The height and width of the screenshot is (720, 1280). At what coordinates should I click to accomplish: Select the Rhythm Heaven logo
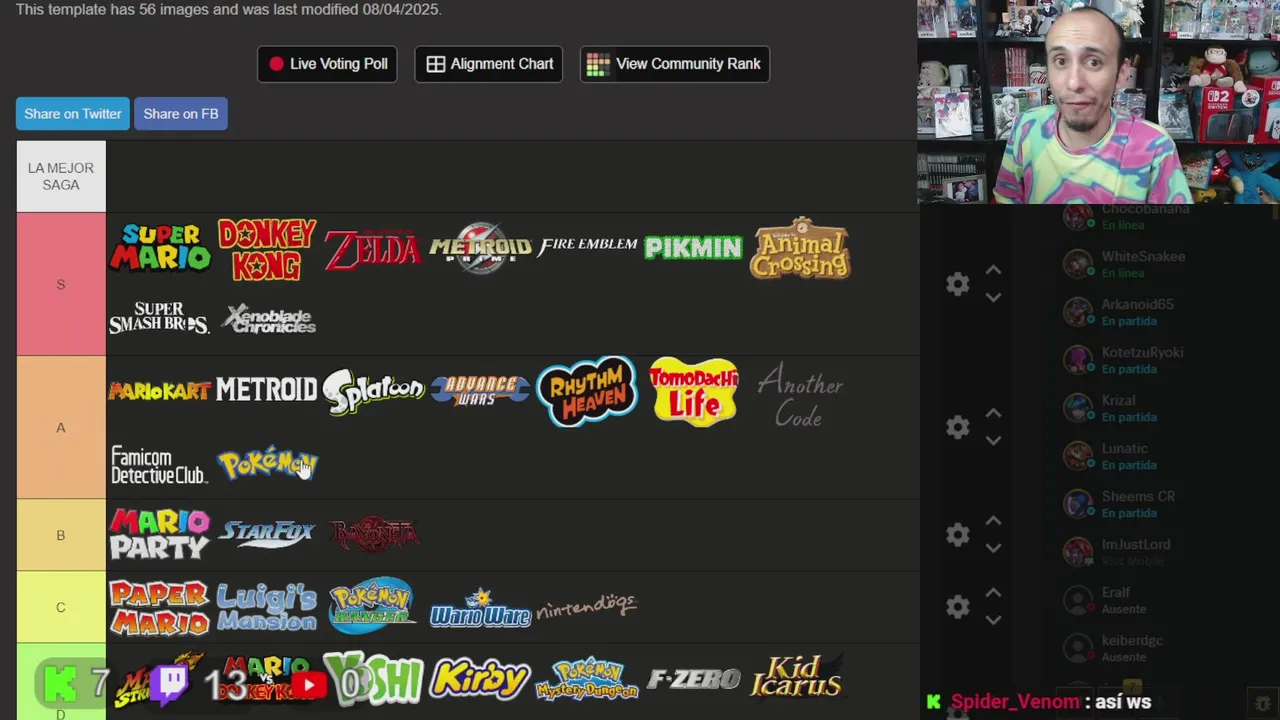coord(587,391)
